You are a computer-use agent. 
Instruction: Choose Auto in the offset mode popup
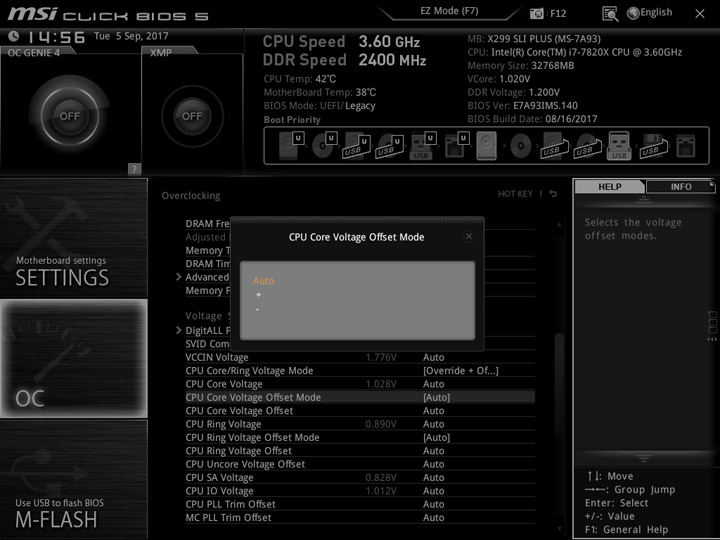pyautogui.click(x=264, y=281)
